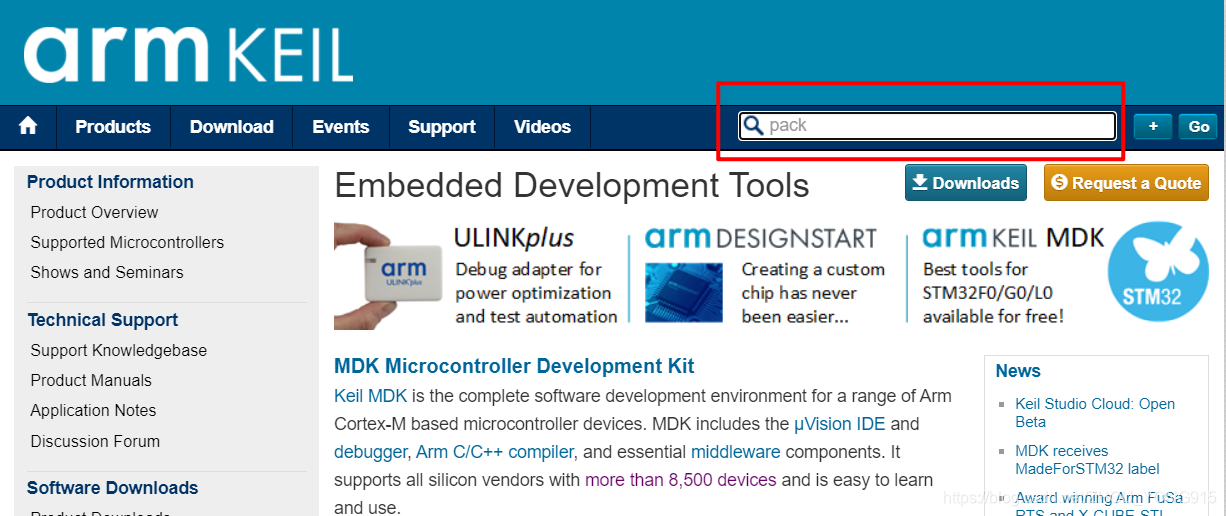Open Keil Studio Cloud: Open Beta news
Viewport: 1226px width, 516px height.
[x=1095, y=413]
